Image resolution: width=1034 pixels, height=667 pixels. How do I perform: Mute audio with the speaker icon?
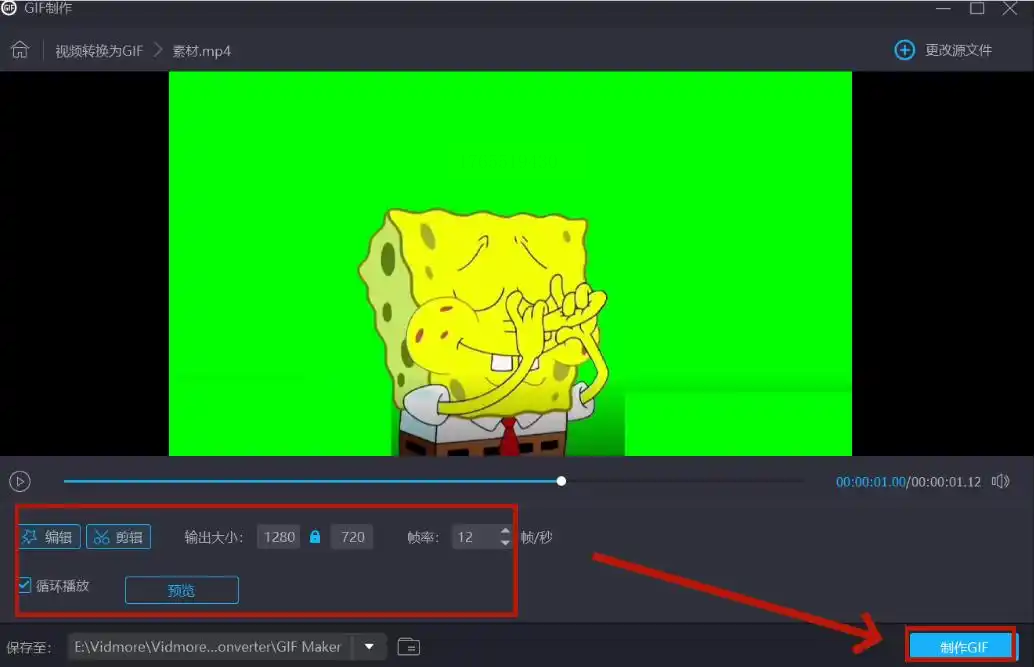1000,482
